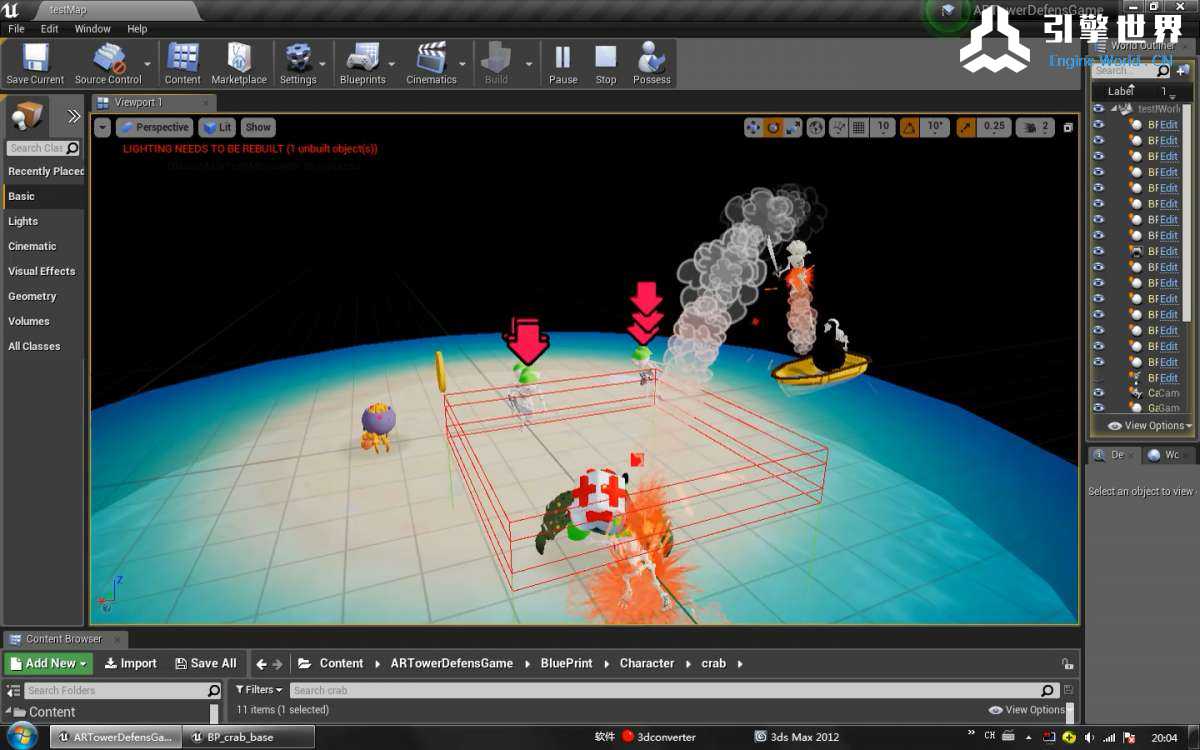Open the Cinematics toolbar icon

431,64
